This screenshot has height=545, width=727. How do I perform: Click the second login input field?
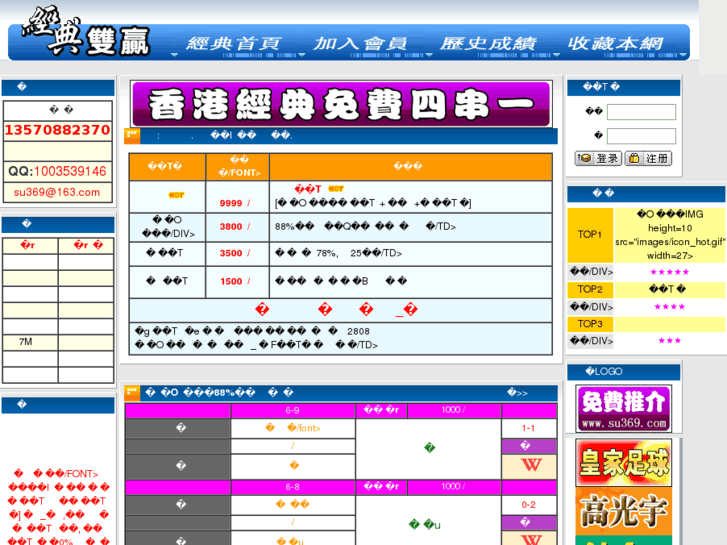click(x=641, y=136)
